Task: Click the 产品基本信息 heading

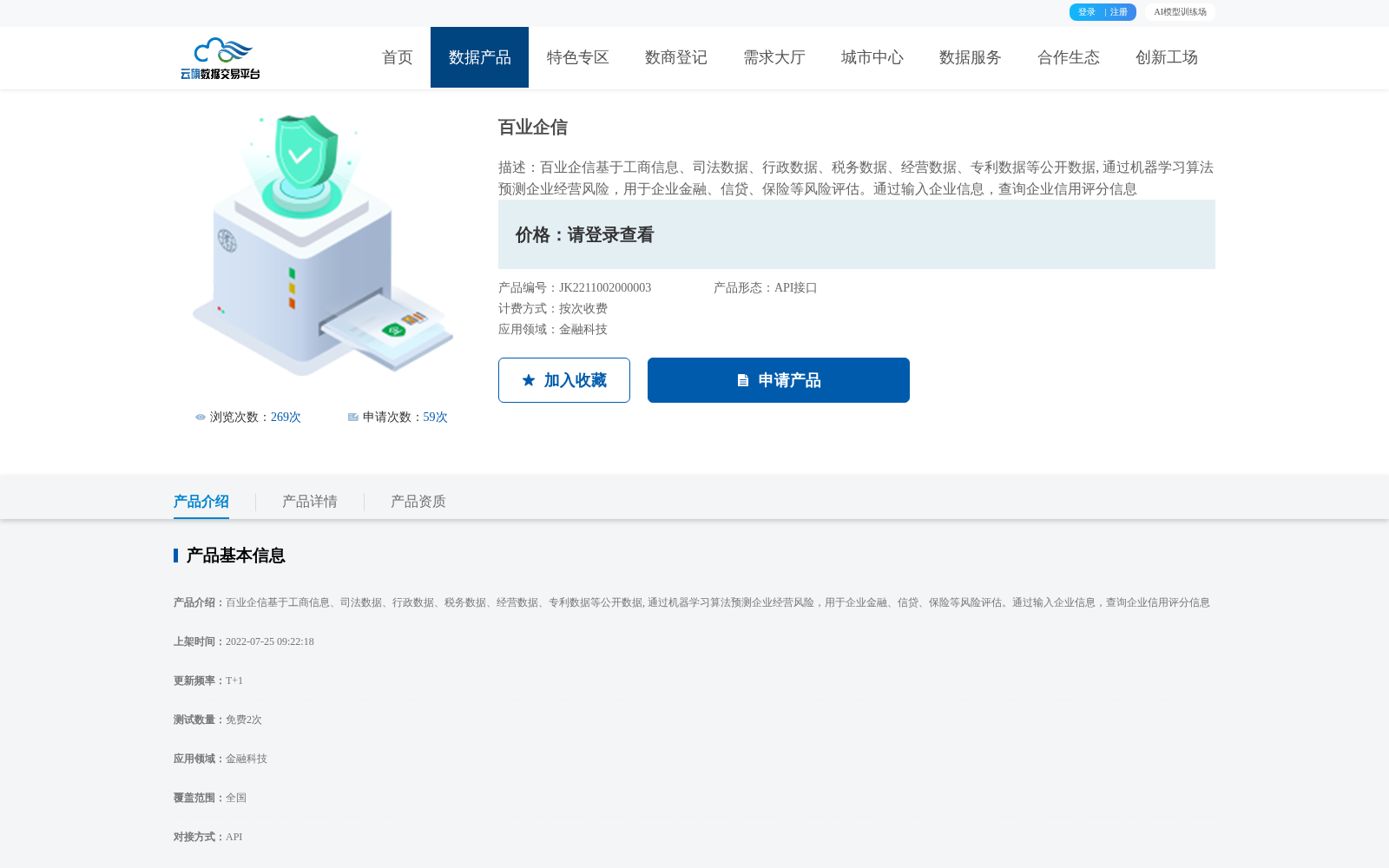Action: [x=236, y=556]
